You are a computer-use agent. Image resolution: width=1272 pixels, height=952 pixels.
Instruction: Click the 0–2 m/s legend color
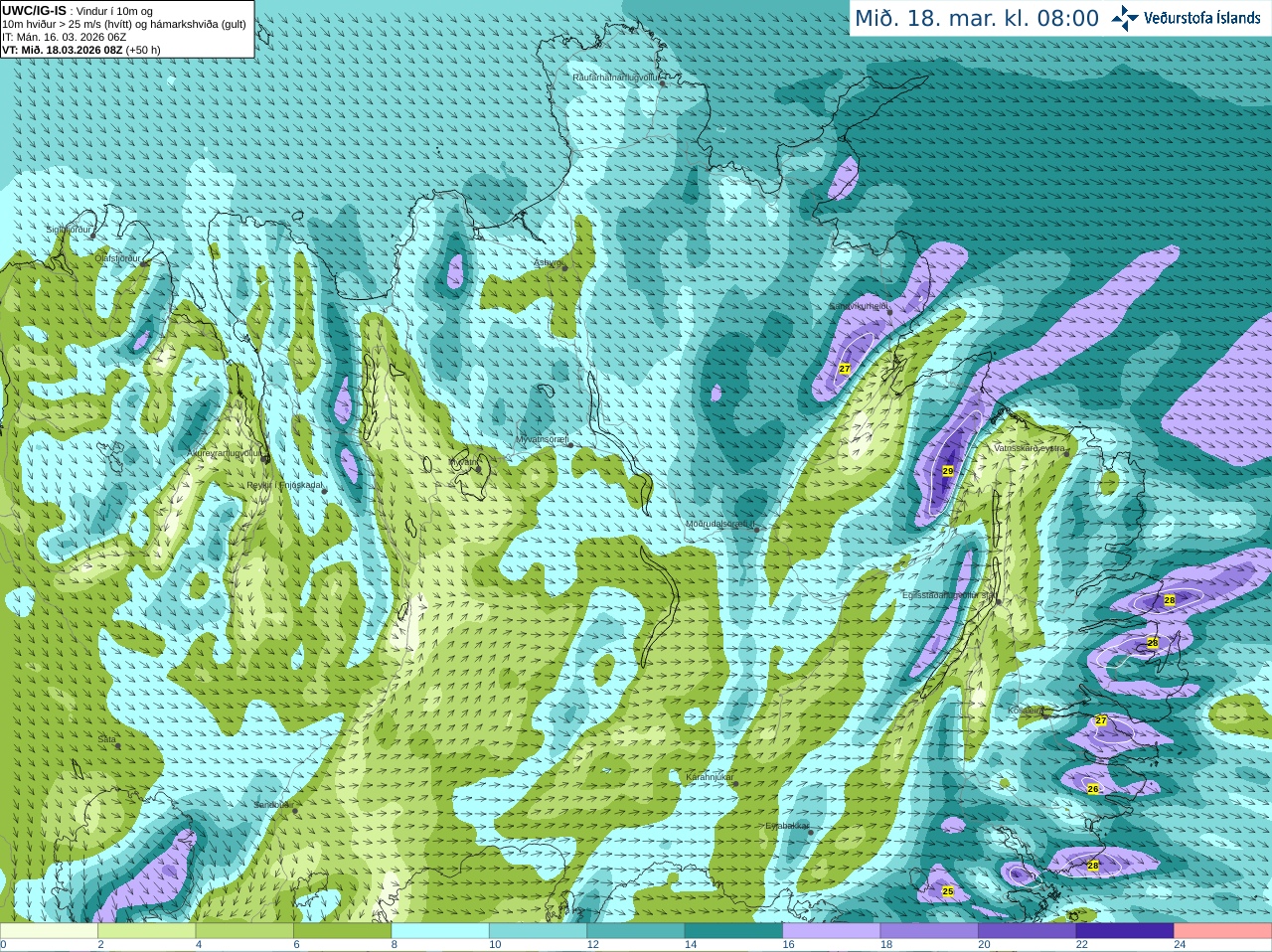coord(49,931)
